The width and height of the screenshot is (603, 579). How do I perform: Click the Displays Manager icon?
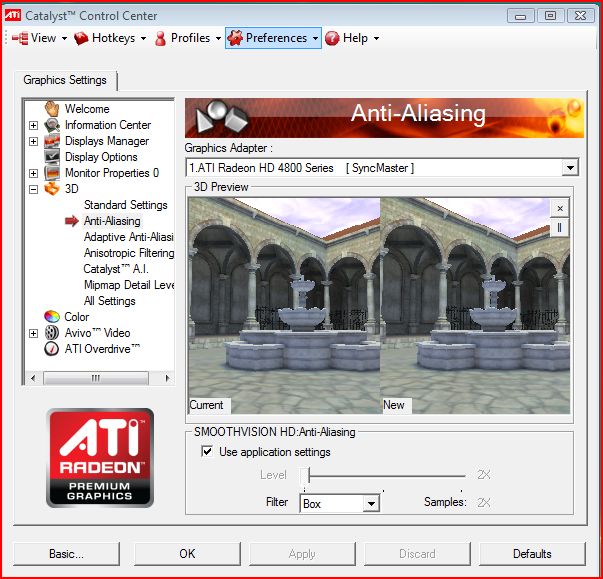[52, 141]
